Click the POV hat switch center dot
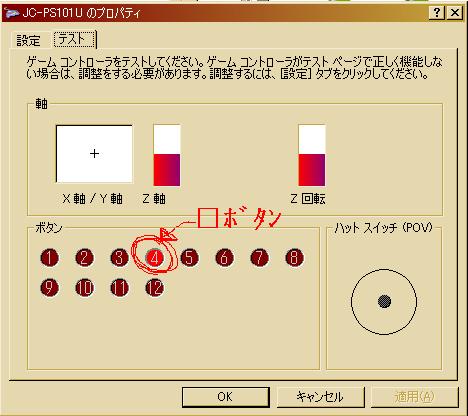Screen dimensions: 468x416 tap(384, 302)
